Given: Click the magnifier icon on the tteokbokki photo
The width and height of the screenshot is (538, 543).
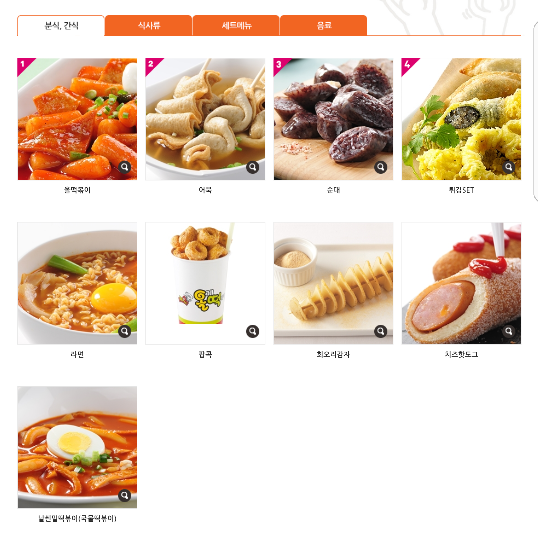Looking at the screenshot, I should [x=125, y=167].
